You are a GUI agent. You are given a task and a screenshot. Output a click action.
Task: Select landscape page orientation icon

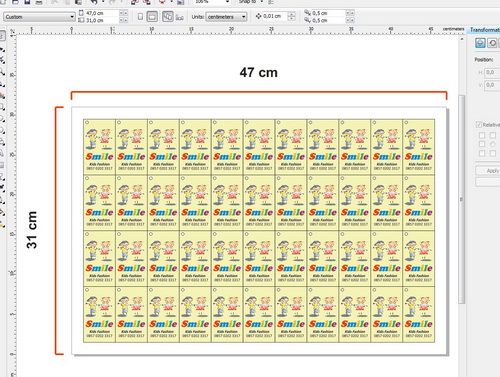[152, 16]
